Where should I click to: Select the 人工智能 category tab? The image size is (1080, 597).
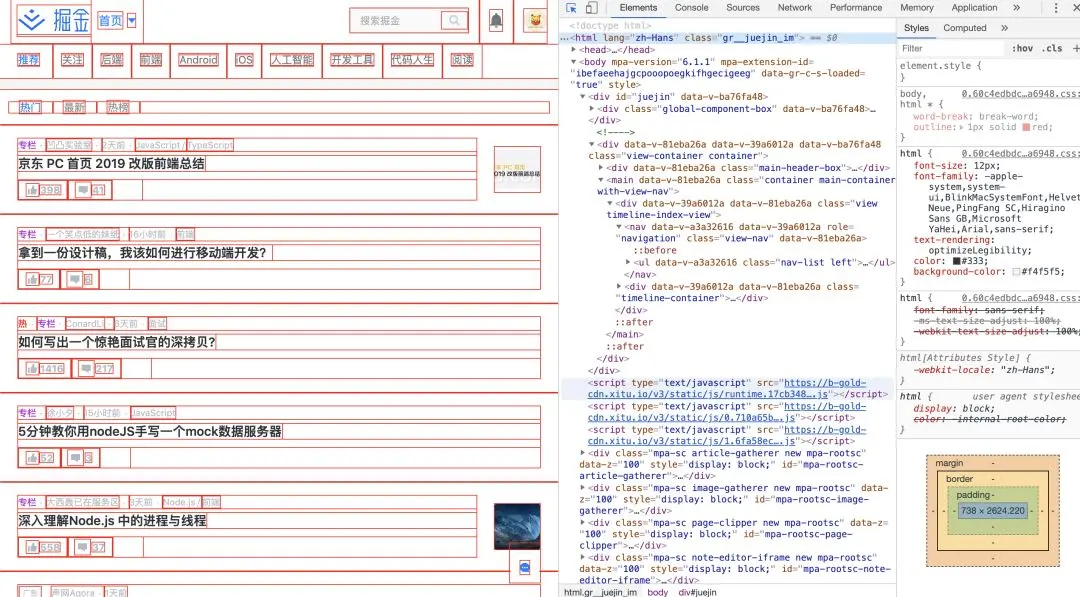[x=292, y=60]
